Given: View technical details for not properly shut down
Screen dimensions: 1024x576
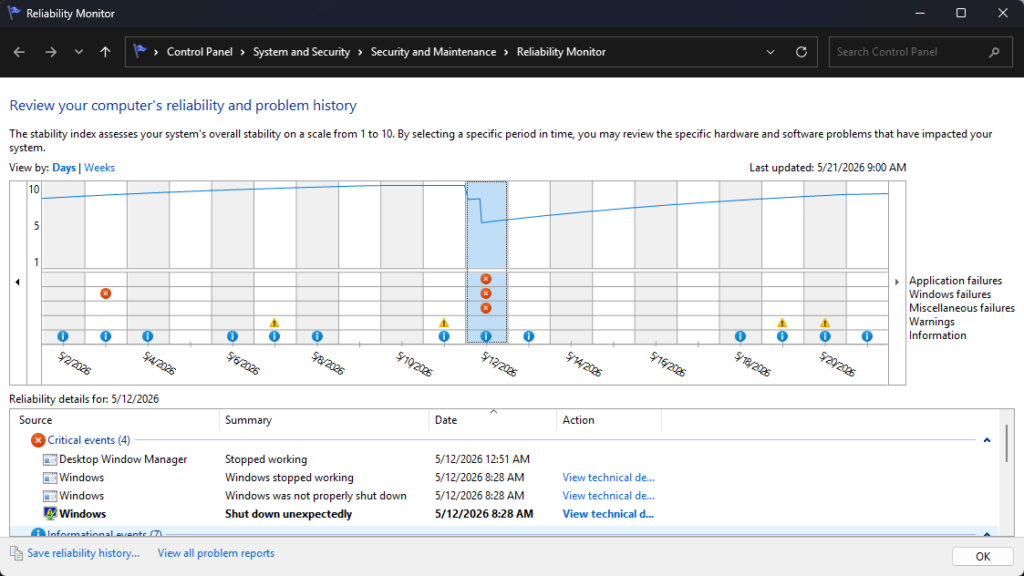Looking at the screenshot, I should coord(609,496).
